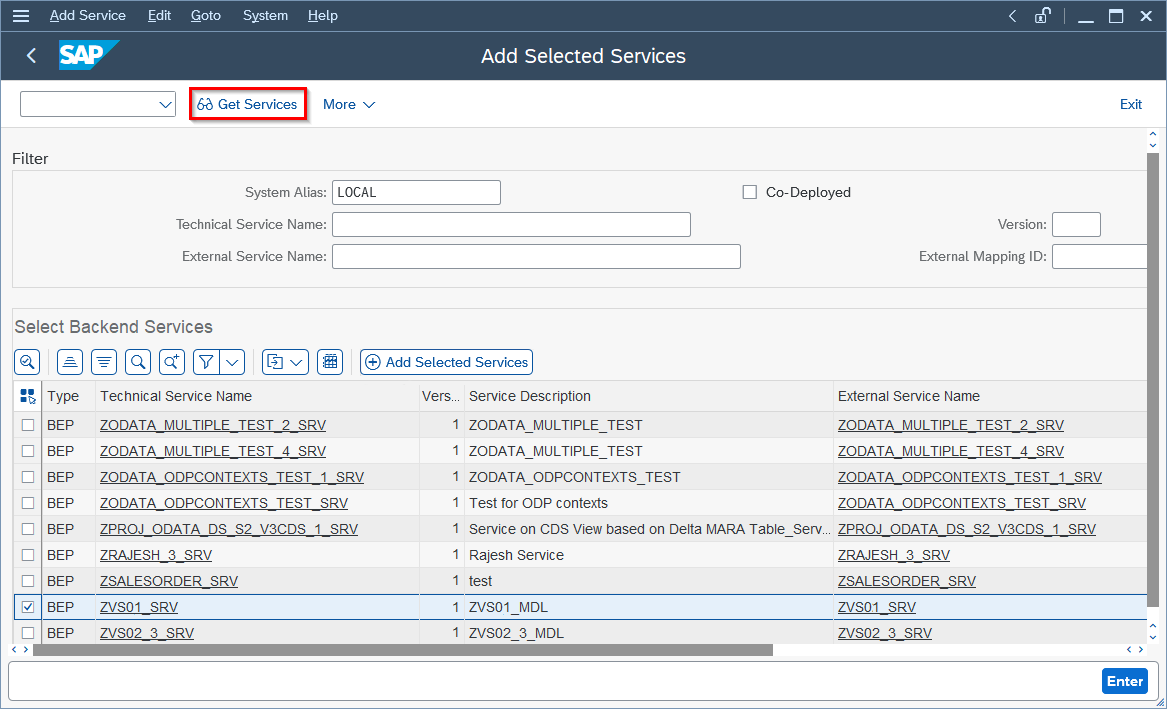Viewport: 1167px width, 709px height.
Task: Uncheck the ZVS01_SRV service row
Action: point(27,607)
